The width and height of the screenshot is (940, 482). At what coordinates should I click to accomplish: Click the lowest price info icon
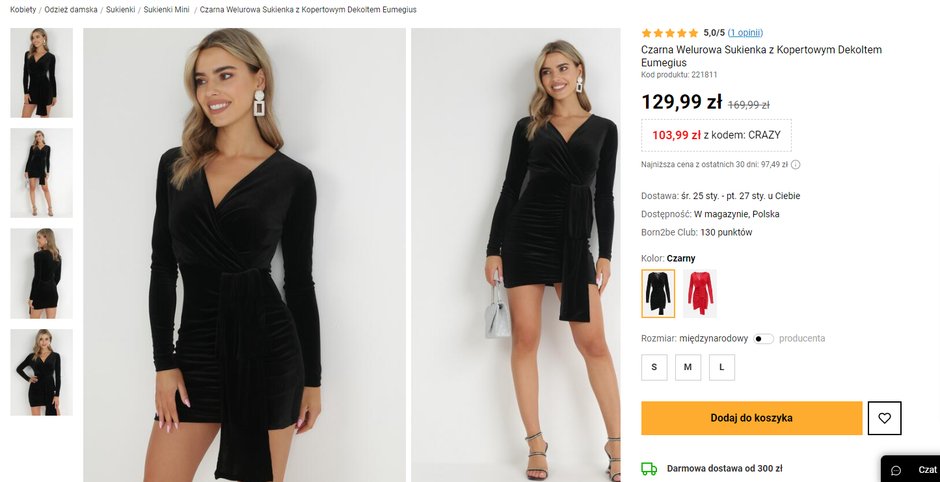[796, 164]
